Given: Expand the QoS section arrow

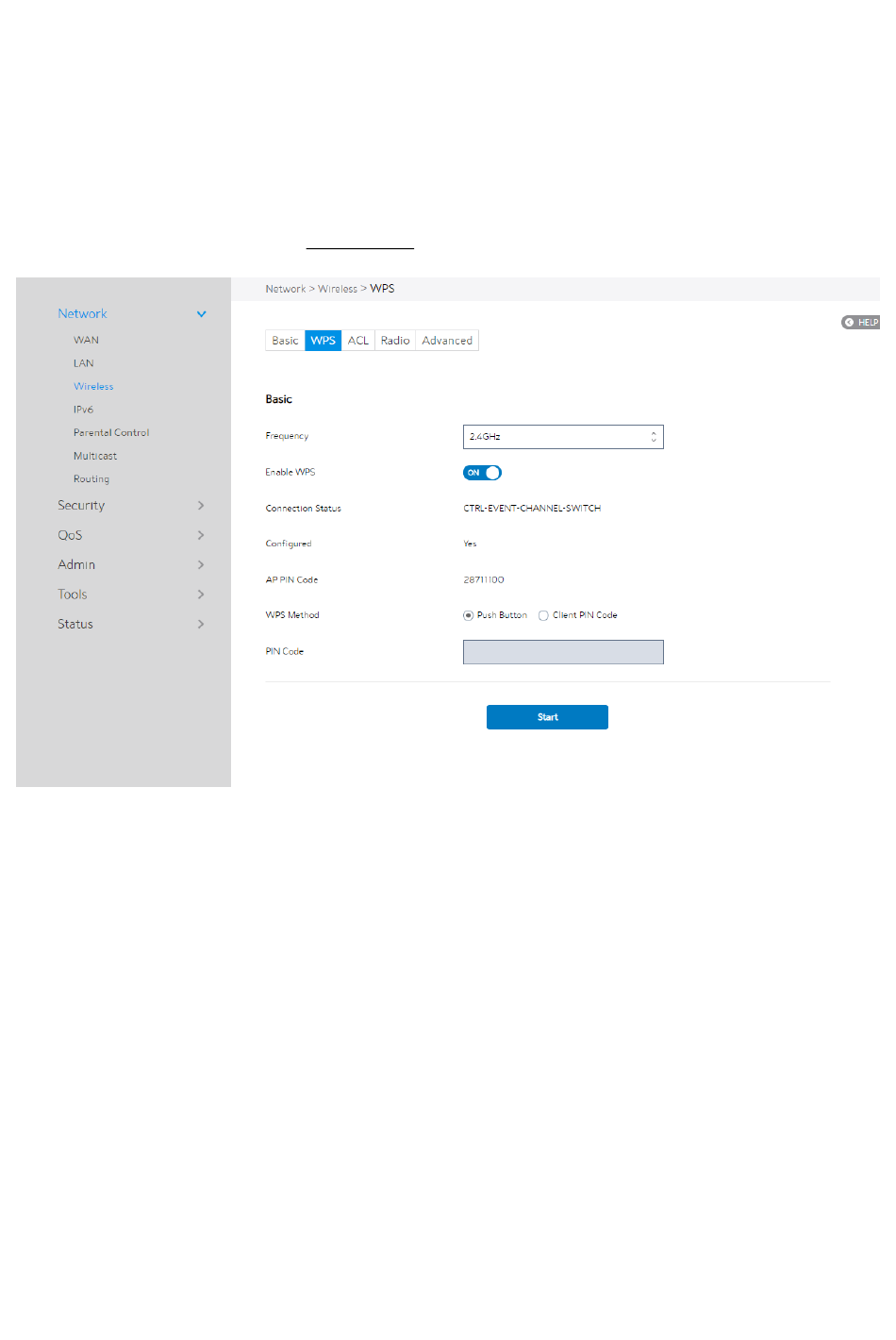Looking at the screenshot, I should click(201, 535).
